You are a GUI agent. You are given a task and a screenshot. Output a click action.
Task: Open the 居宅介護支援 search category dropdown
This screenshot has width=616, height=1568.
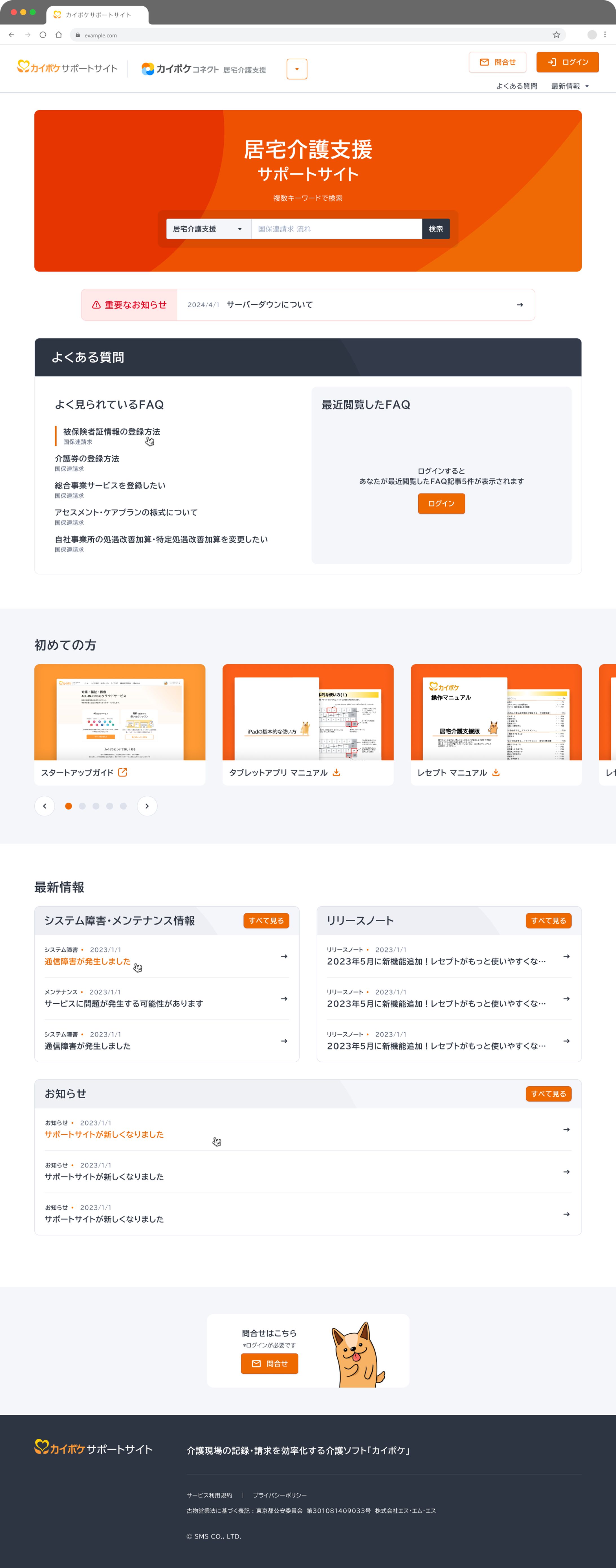click(209, 229)
